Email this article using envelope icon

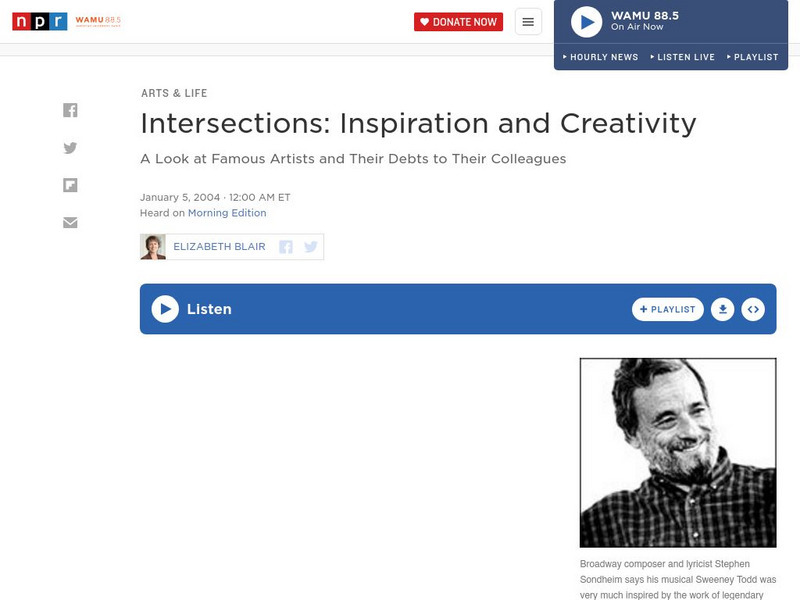[70, 222]
